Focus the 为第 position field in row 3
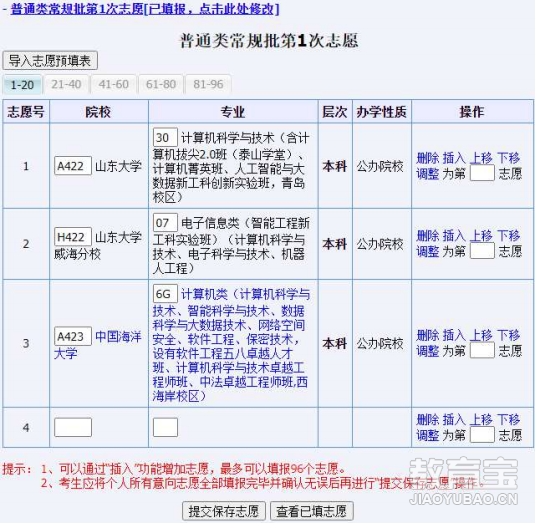Viewport: 539px width, 528px height. coord(482,350)
